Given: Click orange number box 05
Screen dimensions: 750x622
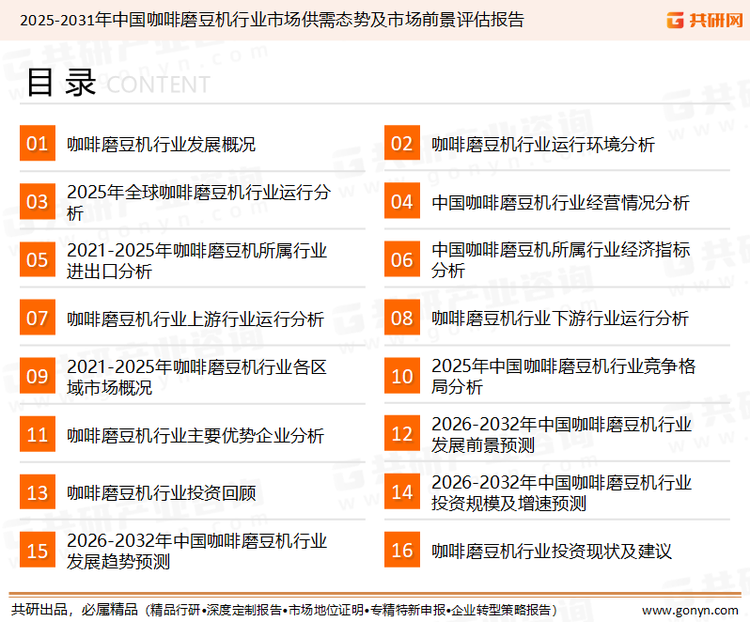Looking at the screenshot, I should [37, 260].
